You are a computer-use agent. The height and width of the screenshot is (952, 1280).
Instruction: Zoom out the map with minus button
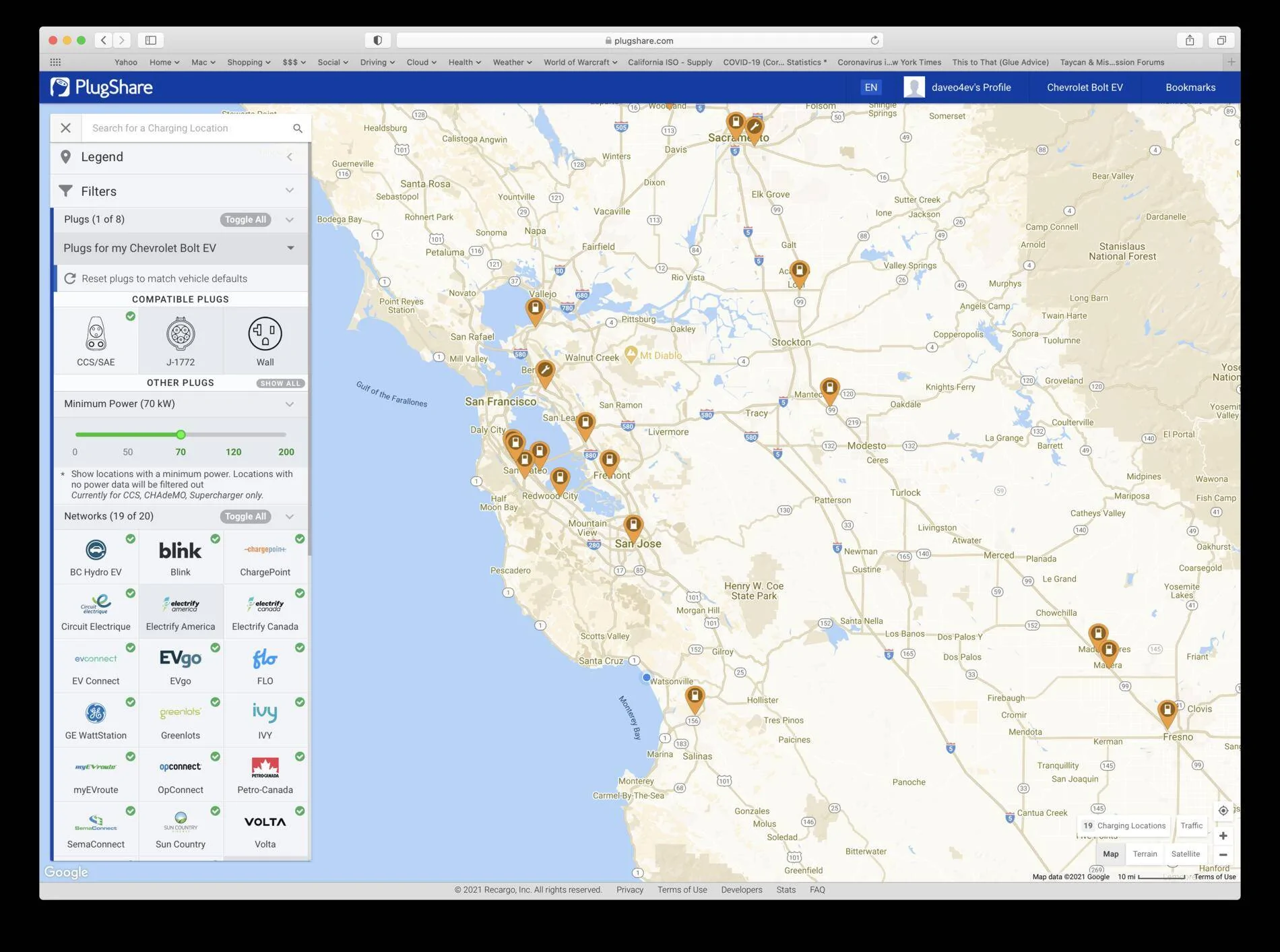pos(1223,854)
